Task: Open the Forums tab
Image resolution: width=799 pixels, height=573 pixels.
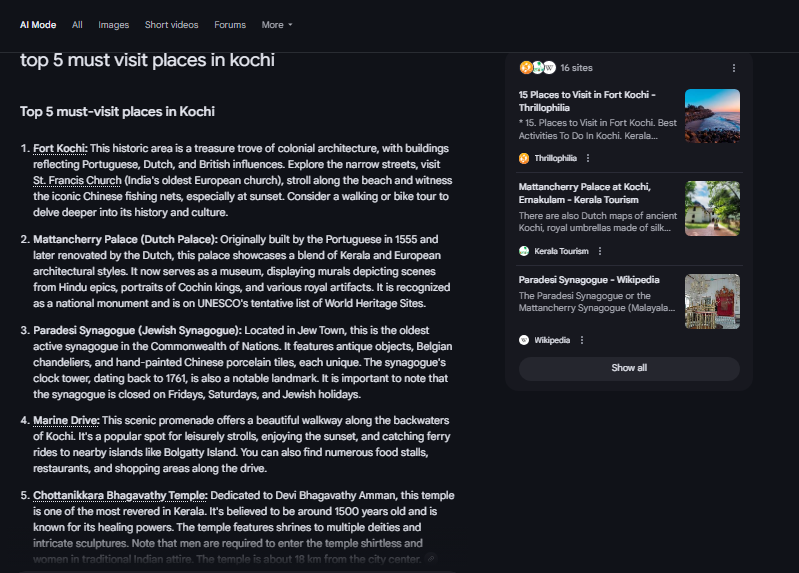Action: click(230, 24)
